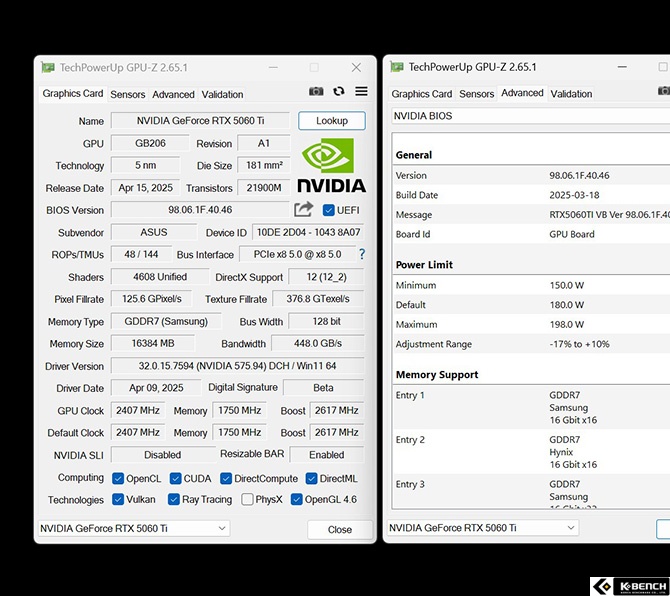Toggle the CUDA checkbox
670x596 pixels.
[175, 479]
